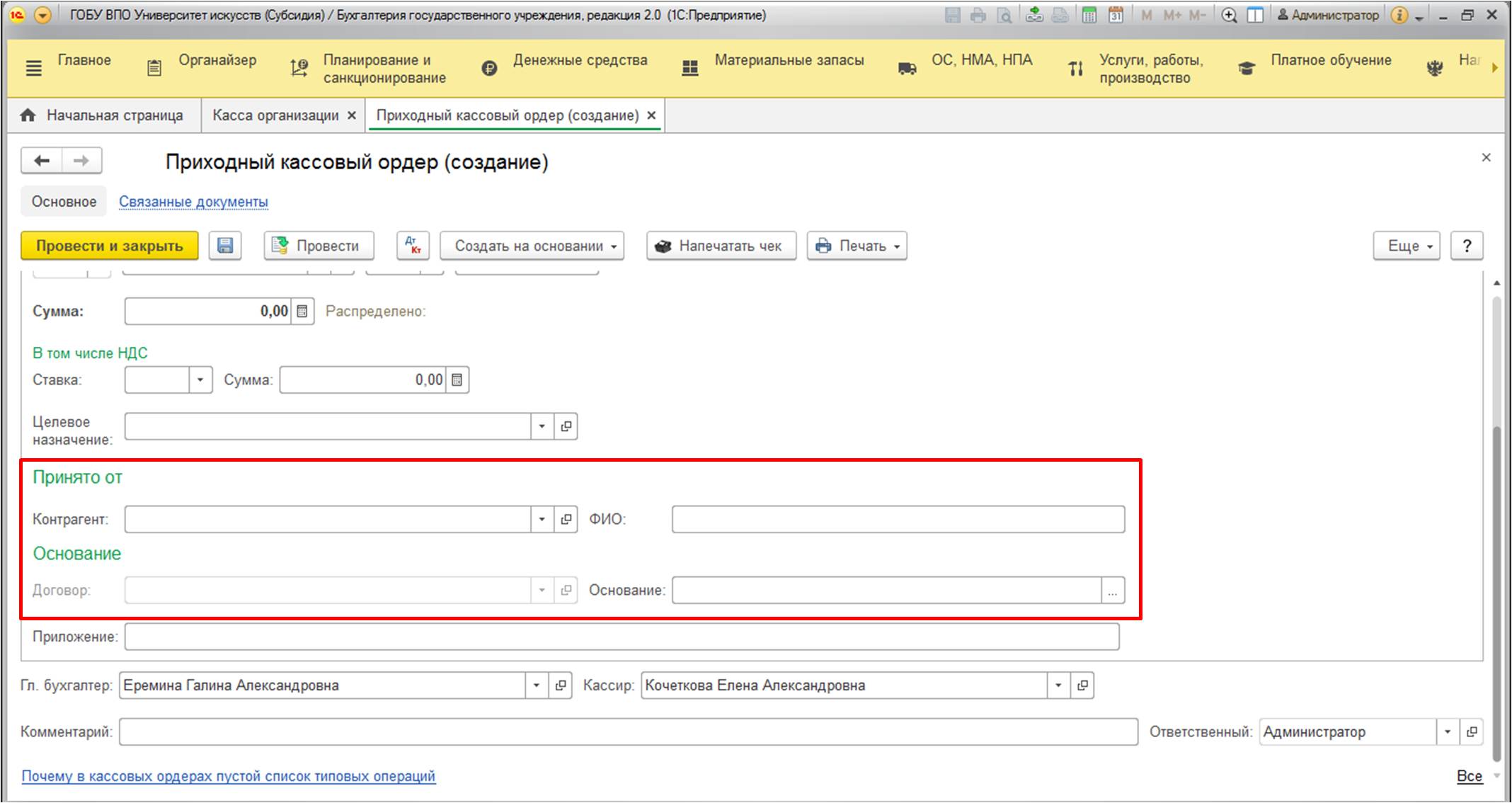The width and height of the screenshot is (1512, 803).
Task: Open Кассир record with open-form icon
Action: (x=1082, y=685)
